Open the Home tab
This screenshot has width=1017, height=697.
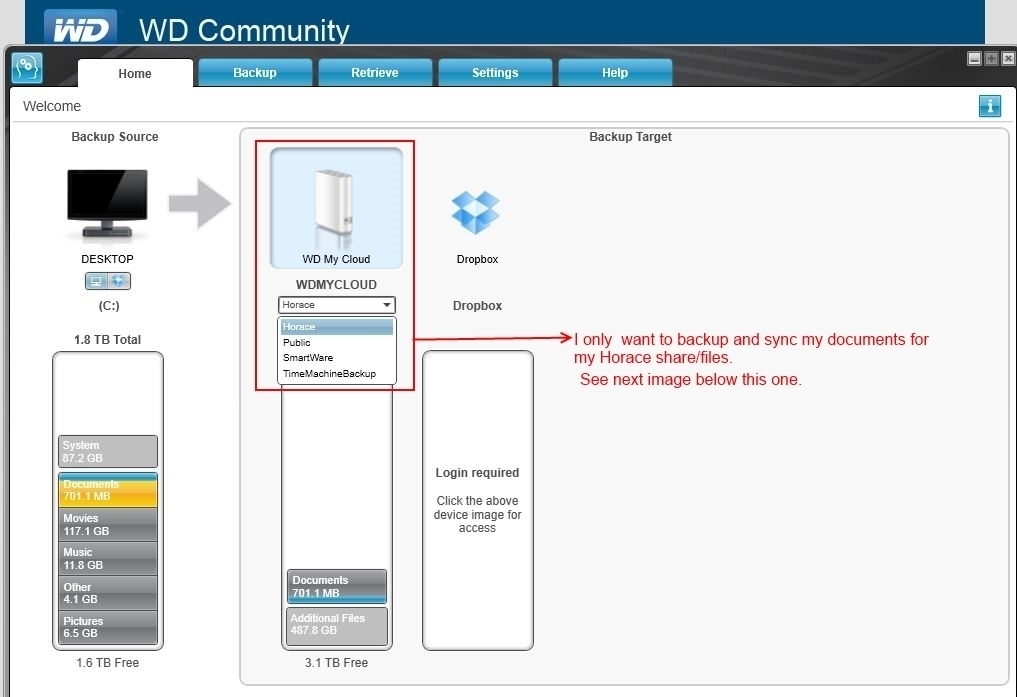135,73
